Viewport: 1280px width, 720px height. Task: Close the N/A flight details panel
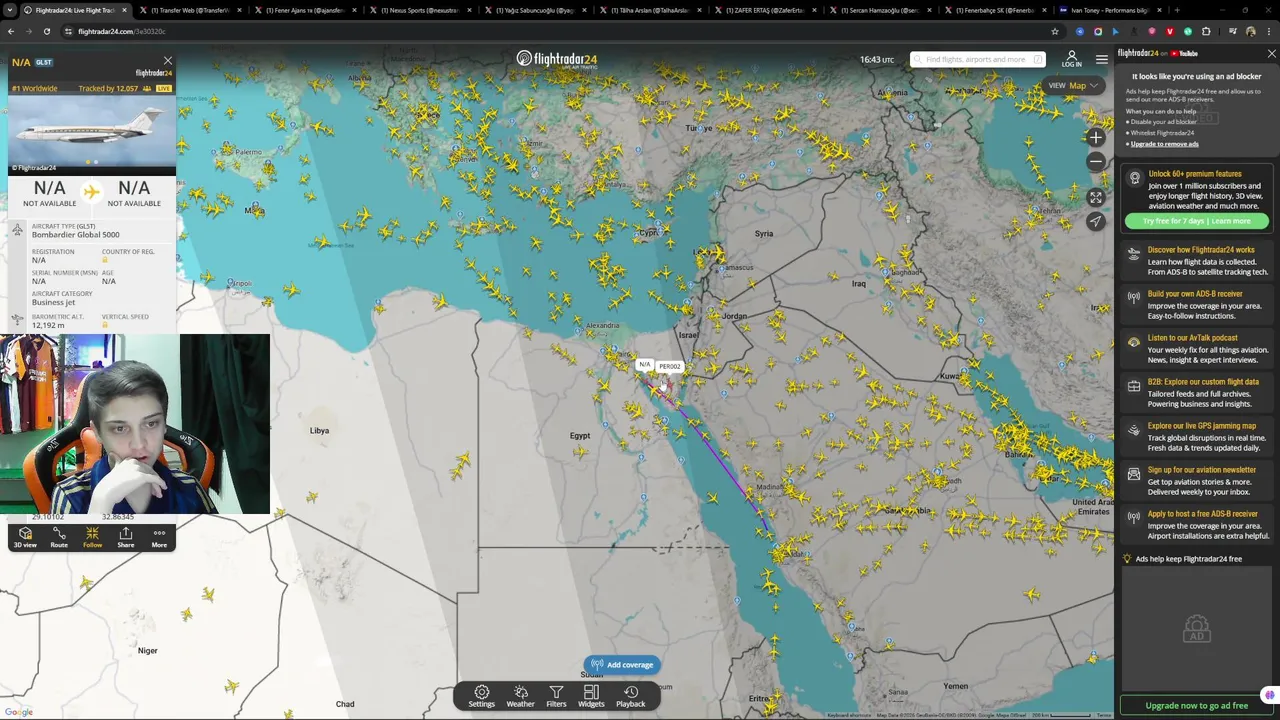click(x=167, y=61)
